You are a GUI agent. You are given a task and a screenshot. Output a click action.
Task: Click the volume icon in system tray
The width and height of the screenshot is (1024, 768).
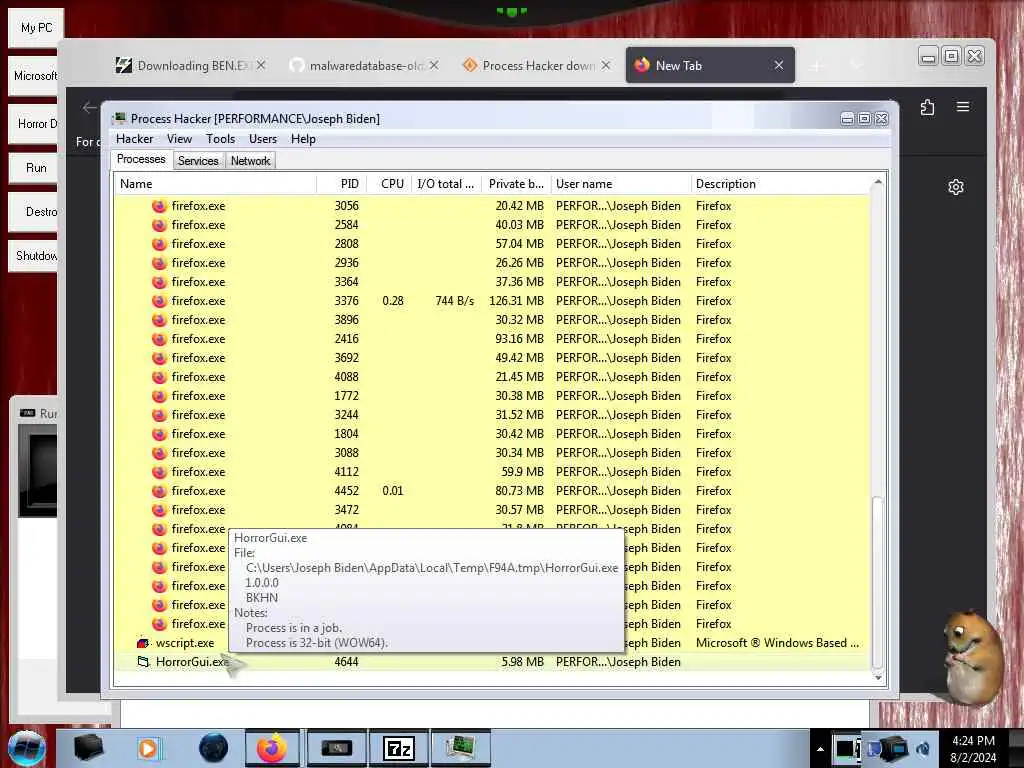point(923,749)
